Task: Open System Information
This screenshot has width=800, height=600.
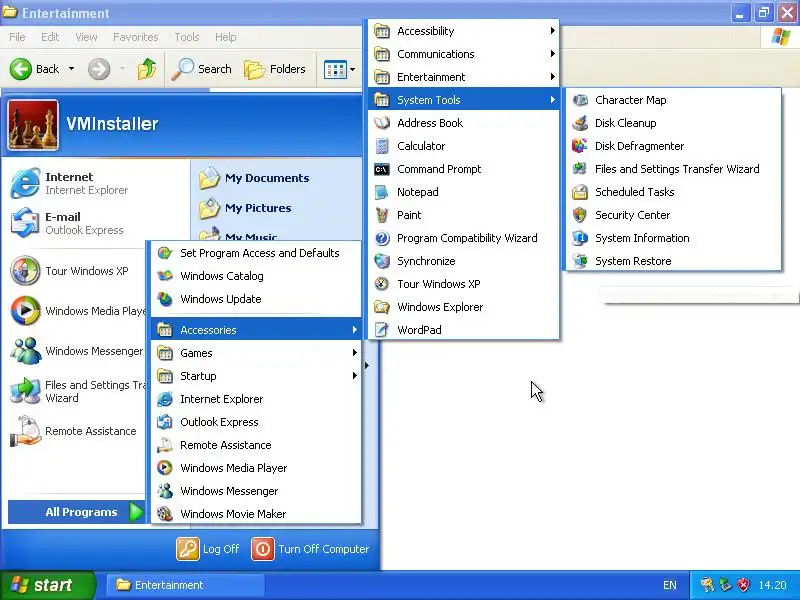Action: pyautogui.click(x=672, y=238)
